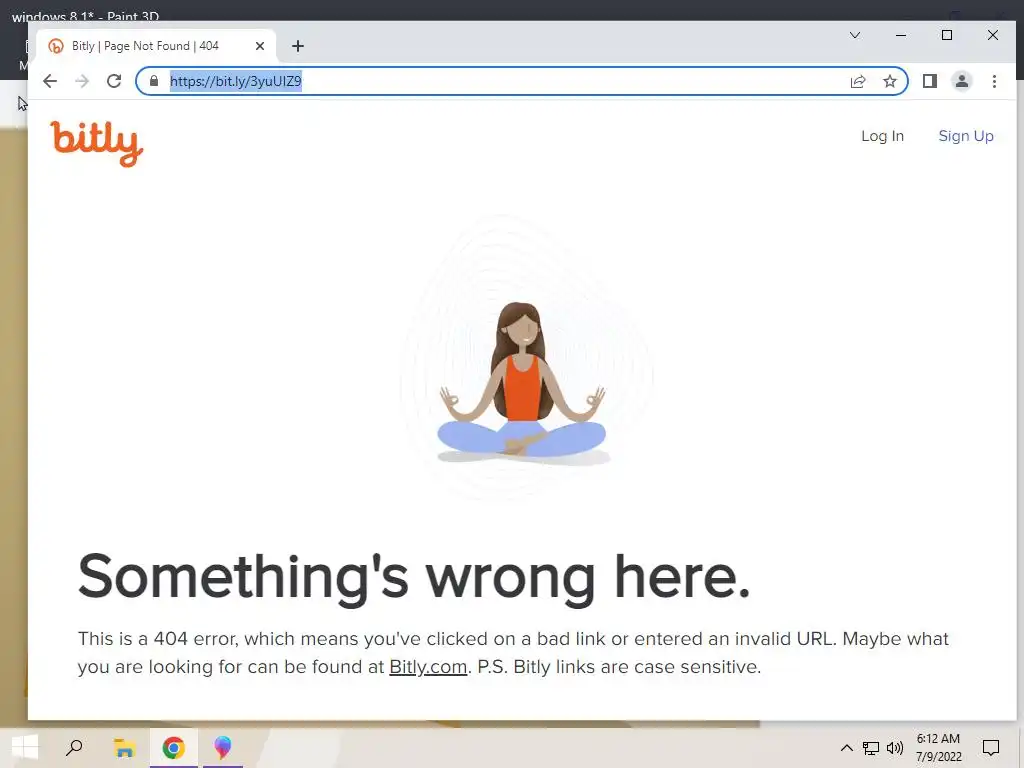Minimize the Chrome window
1024x768 pixels.
(x=901, y=35)
